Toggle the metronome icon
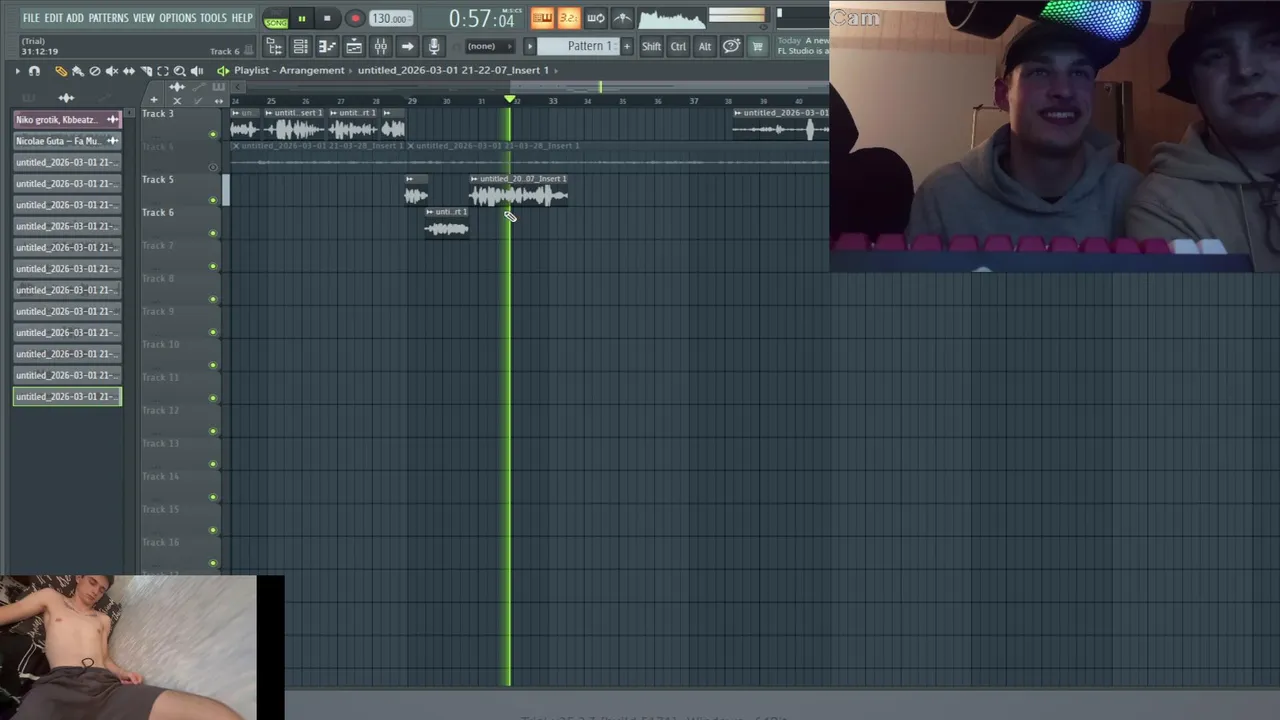1280x720 pixels. point(621,18)
